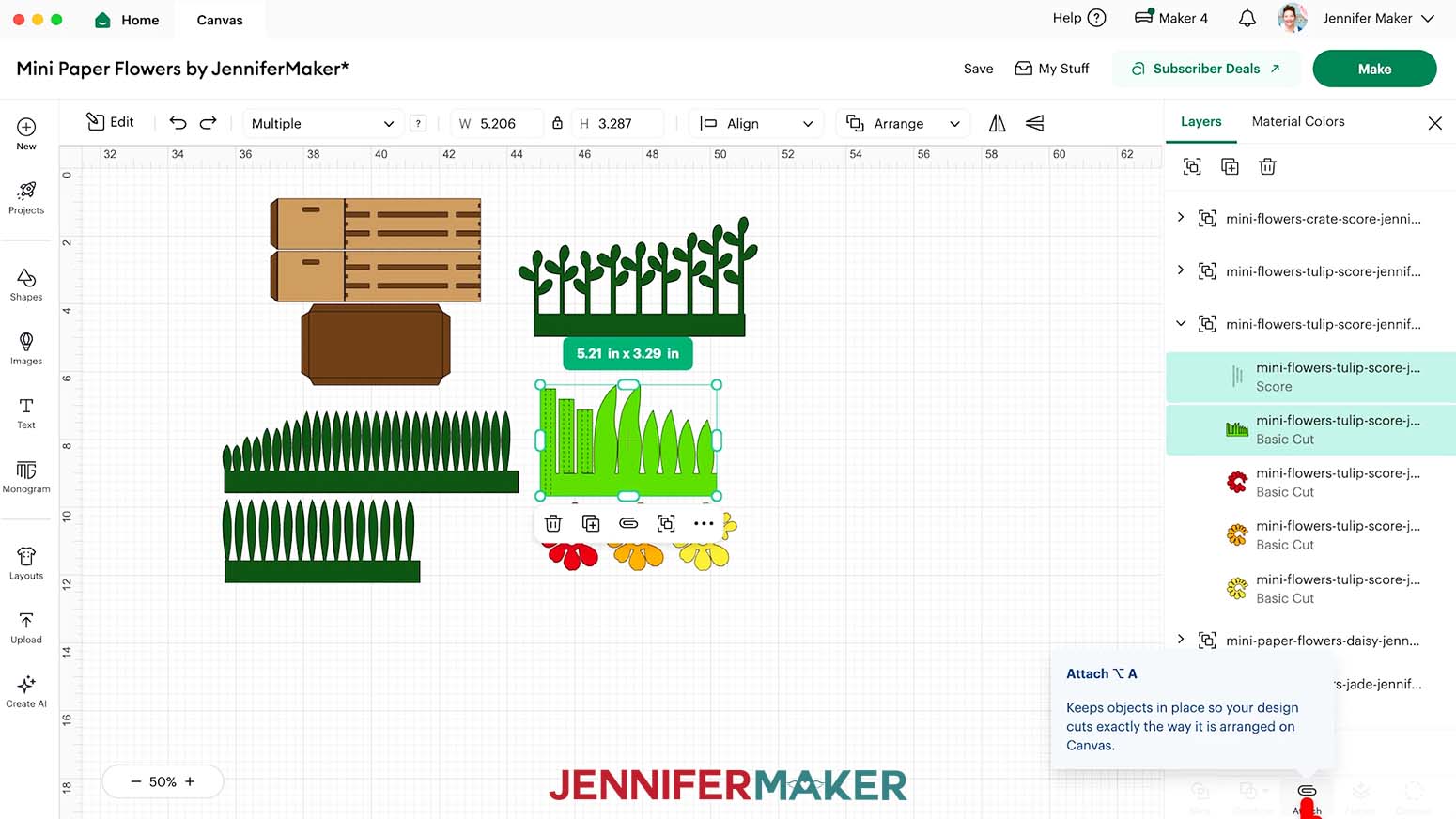Click the Jennifer Maker profile avatar
This screenshot has height=819, width=1456.
pyautogui.click(x=1293, y=18)
